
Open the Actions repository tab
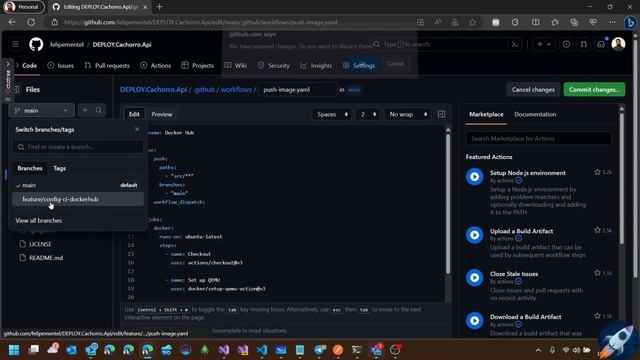(156, 65)
